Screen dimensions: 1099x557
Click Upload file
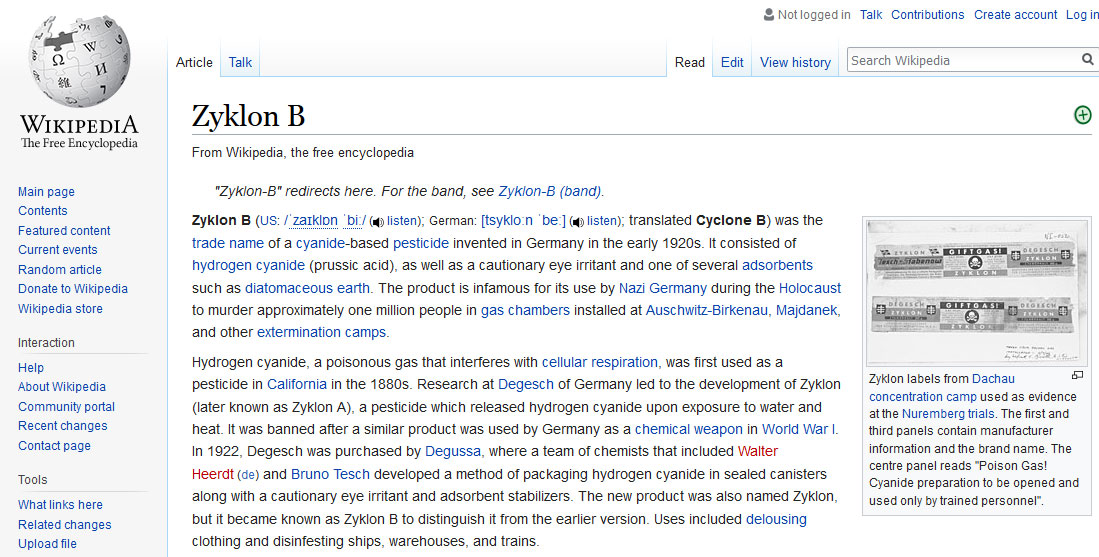(x=47, y=544)
